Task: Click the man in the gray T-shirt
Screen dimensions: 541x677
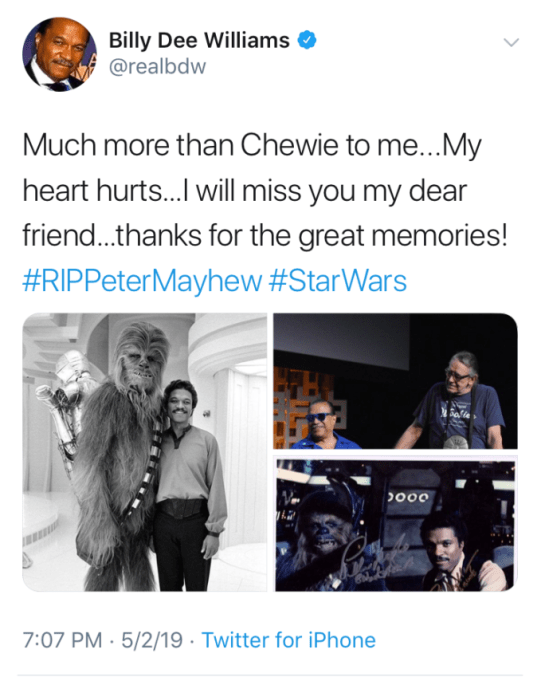Action: [x=458, y=402]
